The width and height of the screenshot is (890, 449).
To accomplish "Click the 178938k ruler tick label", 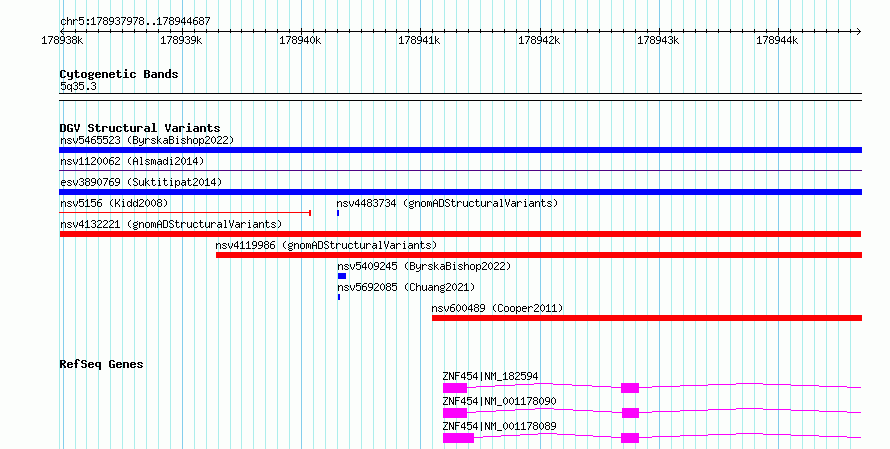I will click(62, 40).
